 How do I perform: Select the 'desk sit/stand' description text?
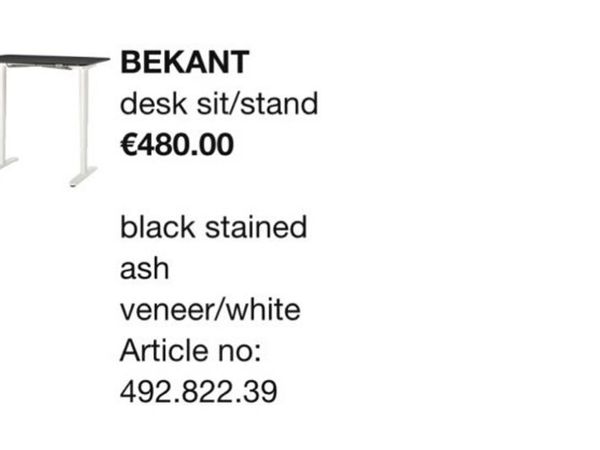pyautogui.click(x=219, y=103)
